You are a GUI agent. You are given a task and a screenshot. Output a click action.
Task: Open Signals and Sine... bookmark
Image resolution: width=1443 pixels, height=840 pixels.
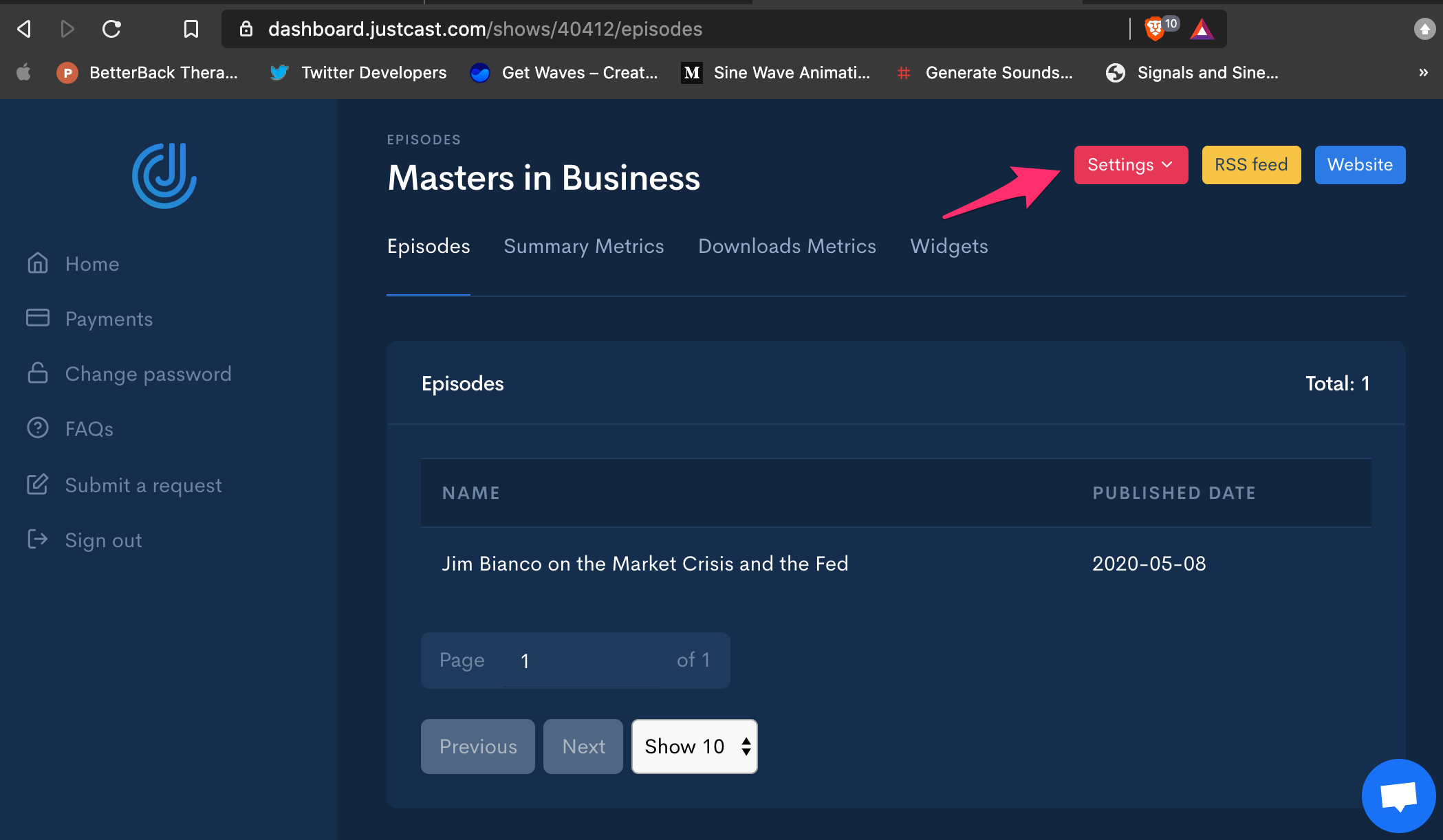[x=1192, y=72]
